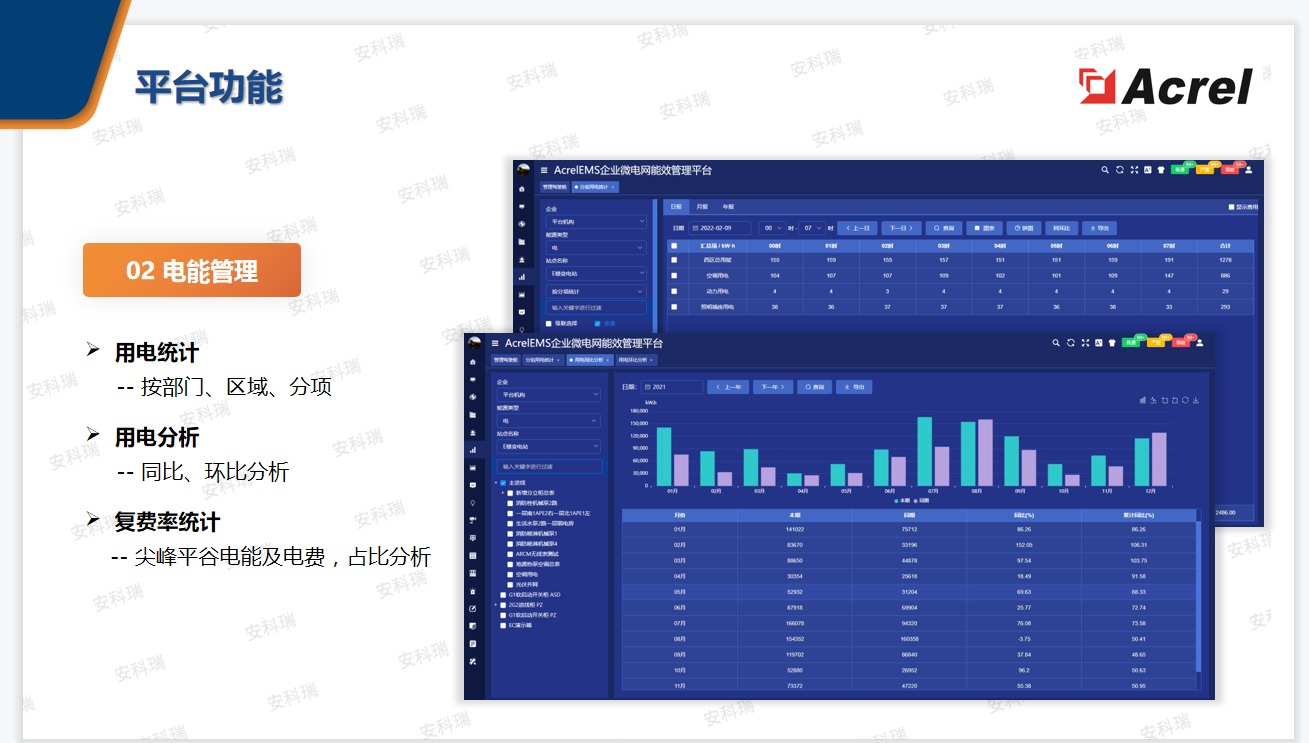
Task: Click the 同期 legend color marker under the chart
Action: pyautogui.click(x=915, y=501)
